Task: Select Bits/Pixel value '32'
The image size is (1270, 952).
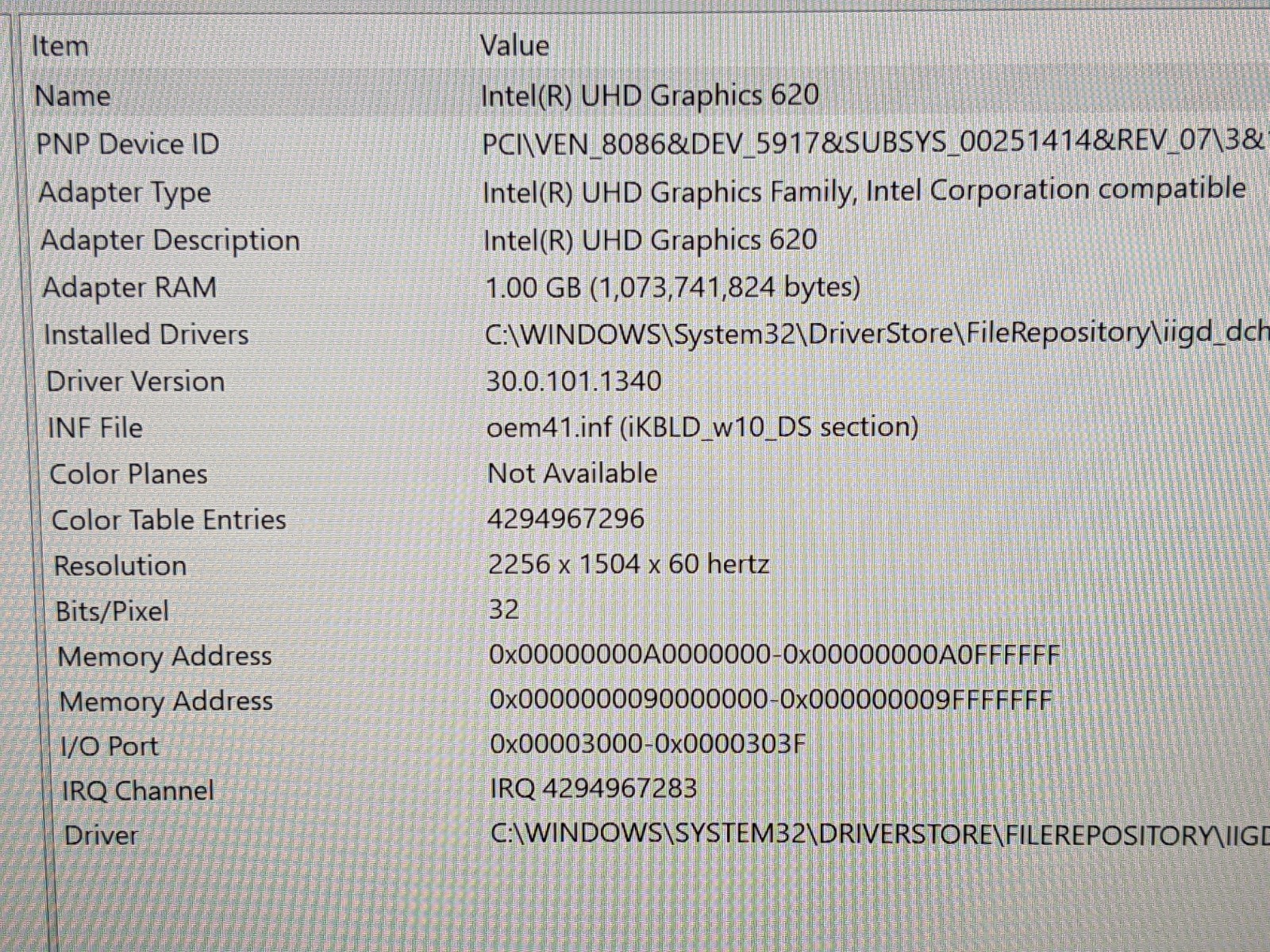Action: (x=504, y=609)
